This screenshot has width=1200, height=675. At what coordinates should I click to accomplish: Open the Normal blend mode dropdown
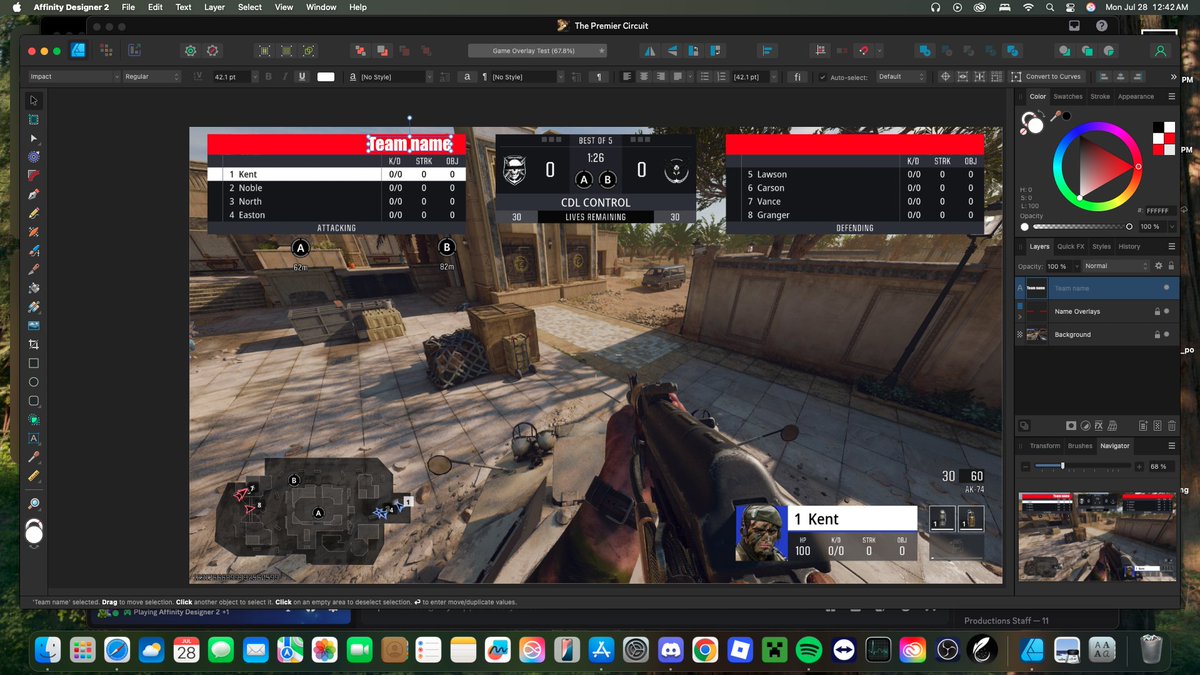click(x=1115, y=266)
